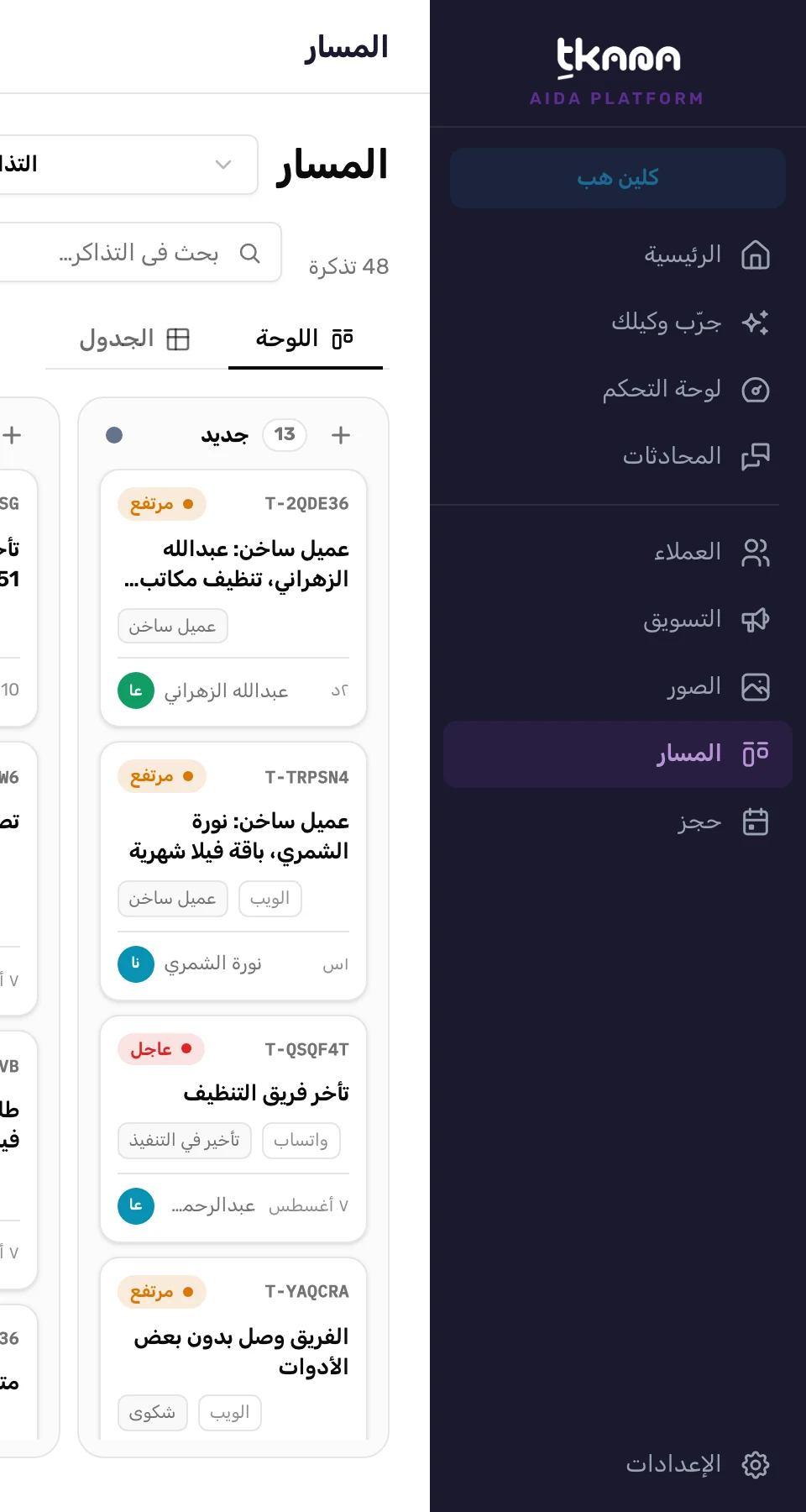This screenshot has height=1512, width=806.
Task: Click عميل ساخن tag on T-TRPSN4 card
Action: pos(173,899)
